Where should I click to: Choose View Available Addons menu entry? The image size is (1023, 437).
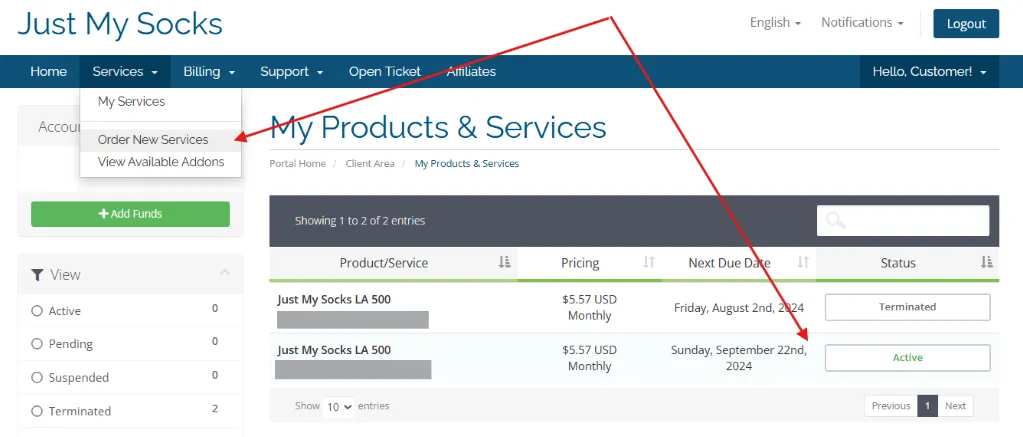pos(160,162)
